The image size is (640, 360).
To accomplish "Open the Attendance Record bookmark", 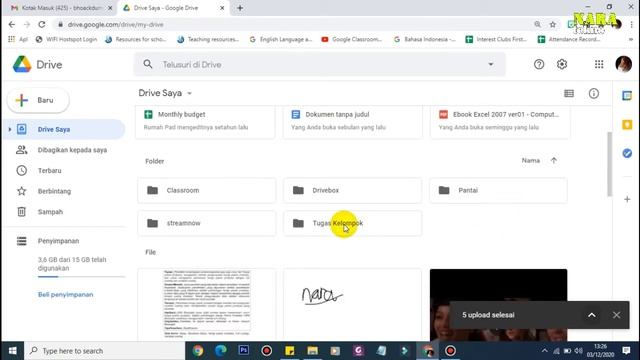I will coord(569,39).
